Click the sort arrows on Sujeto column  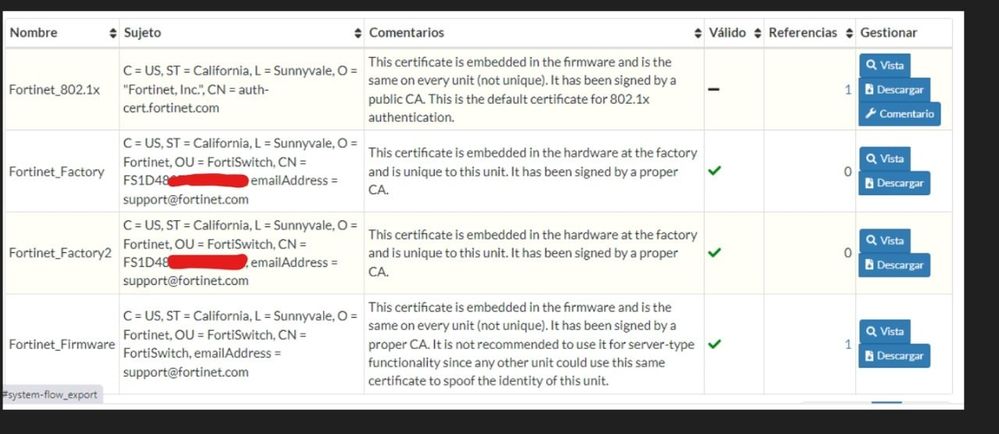pyautogui.click(x=113, y=33)
